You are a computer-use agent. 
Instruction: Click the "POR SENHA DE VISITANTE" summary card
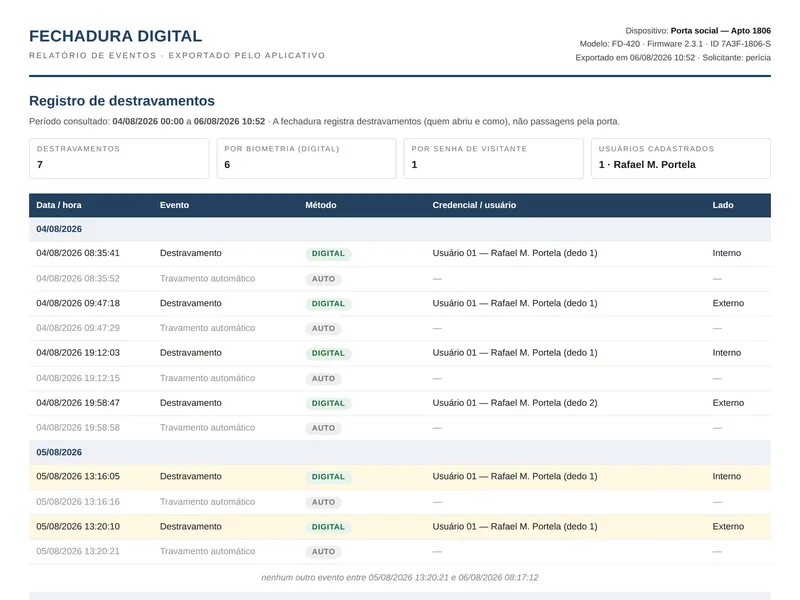(493, 159)
